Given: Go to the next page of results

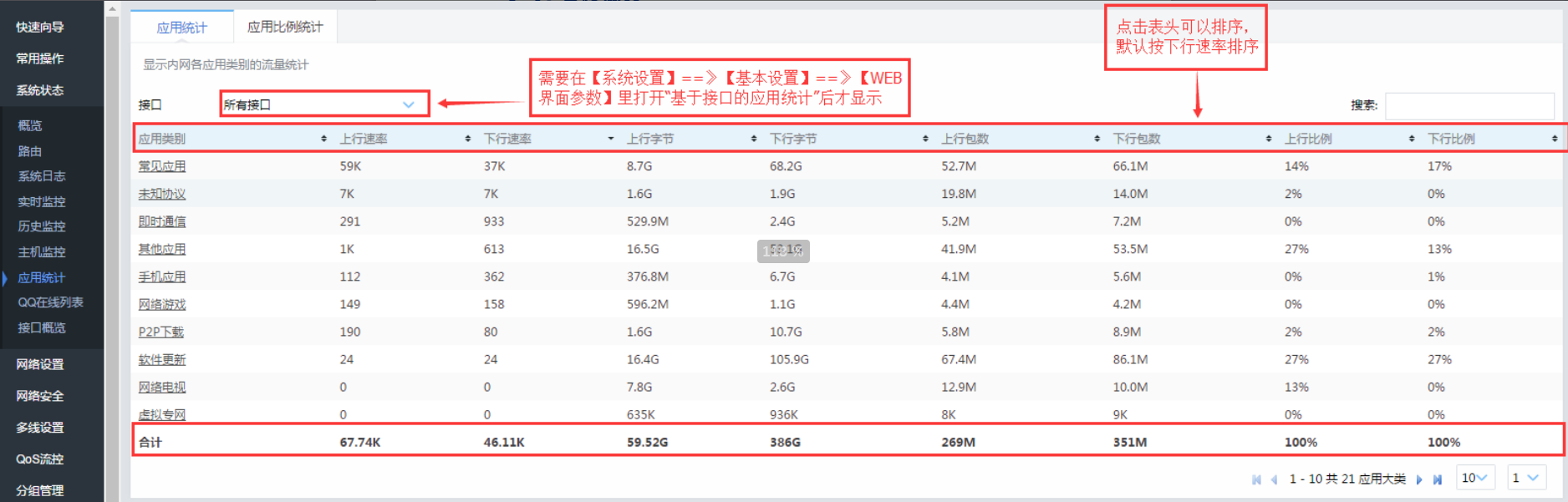Looking at the screenshot, I should 1419,479.
